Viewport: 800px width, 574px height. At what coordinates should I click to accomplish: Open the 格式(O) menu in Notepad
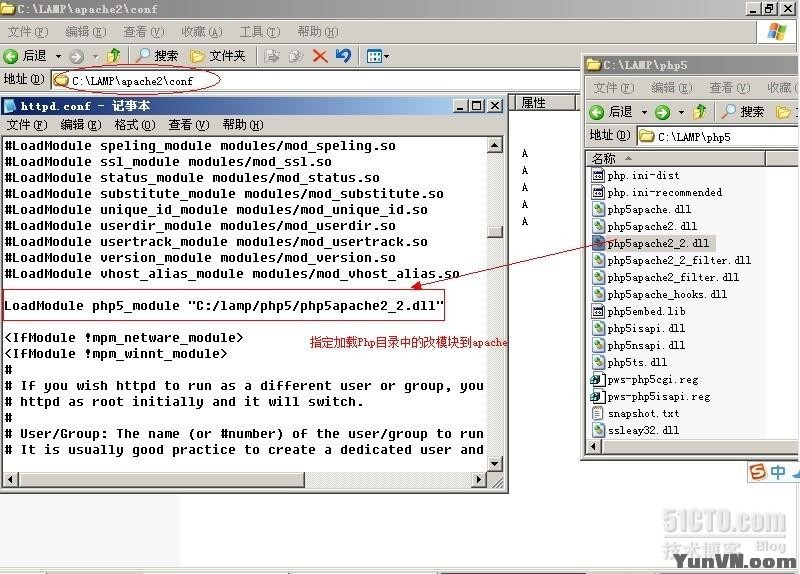(135, 124)
